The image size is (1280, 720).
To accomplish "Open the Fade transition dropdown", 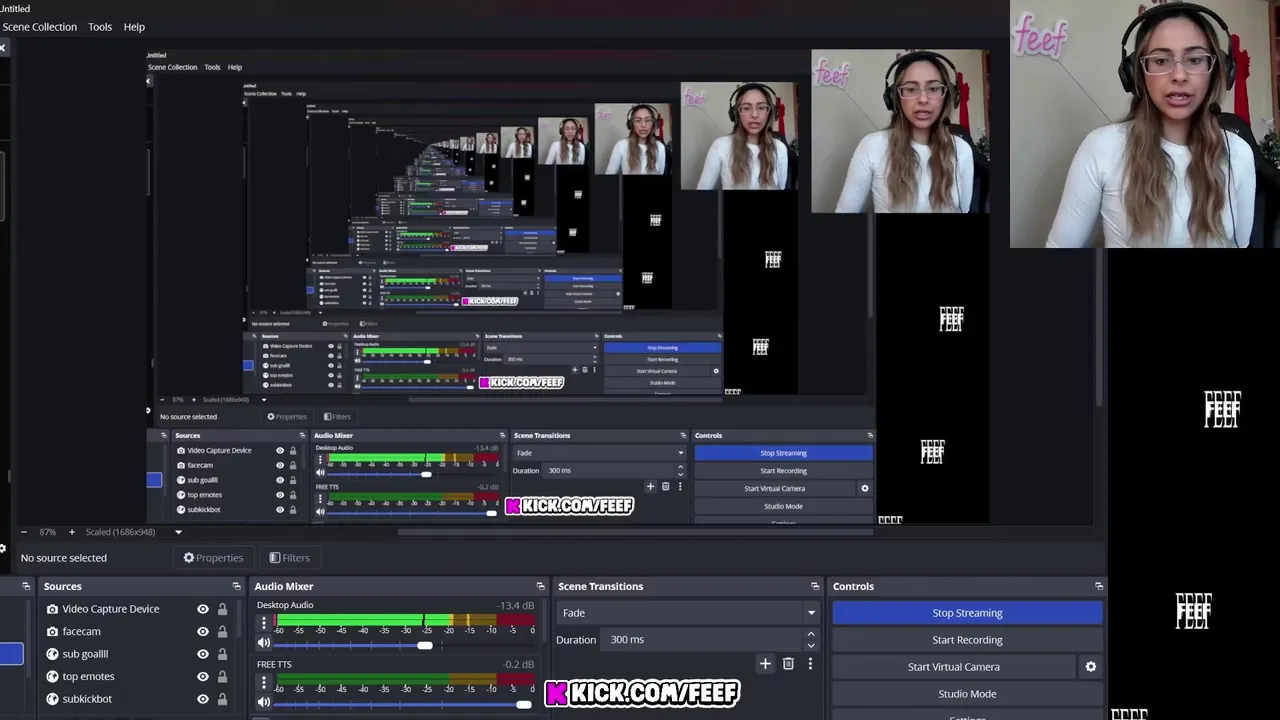I will click(x=689, y=613).
